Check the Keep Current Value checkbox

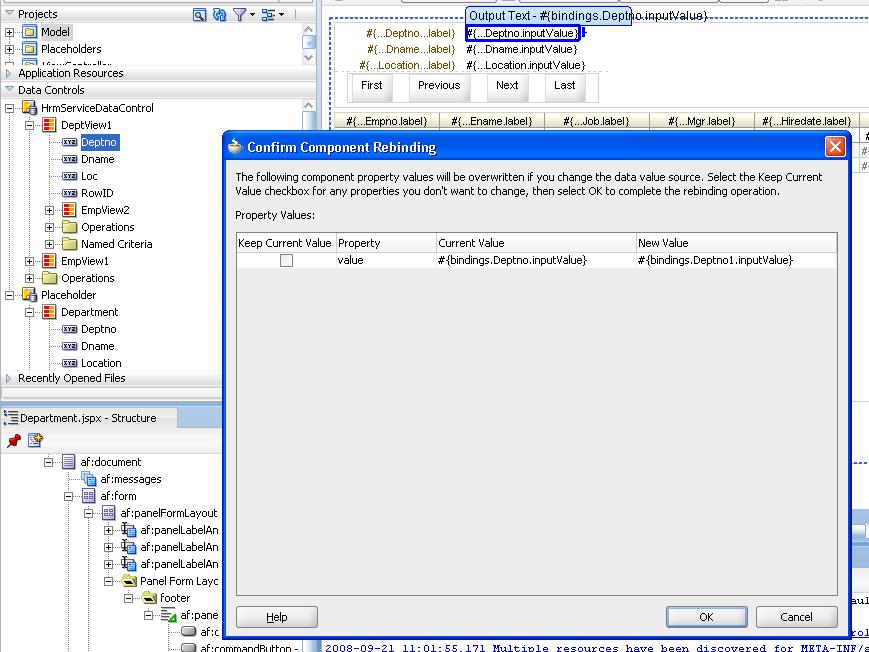[286, 260]
